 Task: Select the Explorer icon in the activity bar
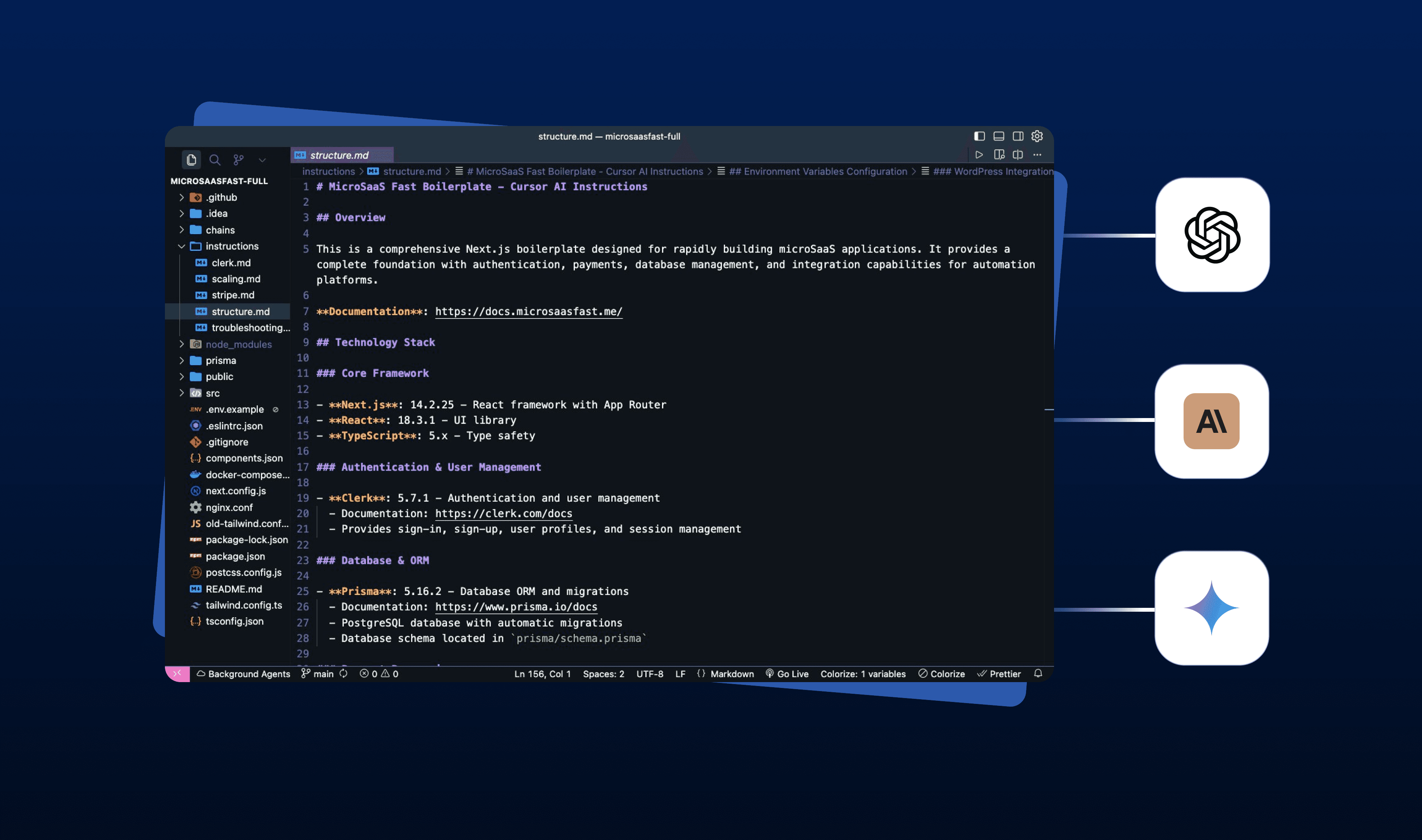pyautogui.click(x=191, y=160)
